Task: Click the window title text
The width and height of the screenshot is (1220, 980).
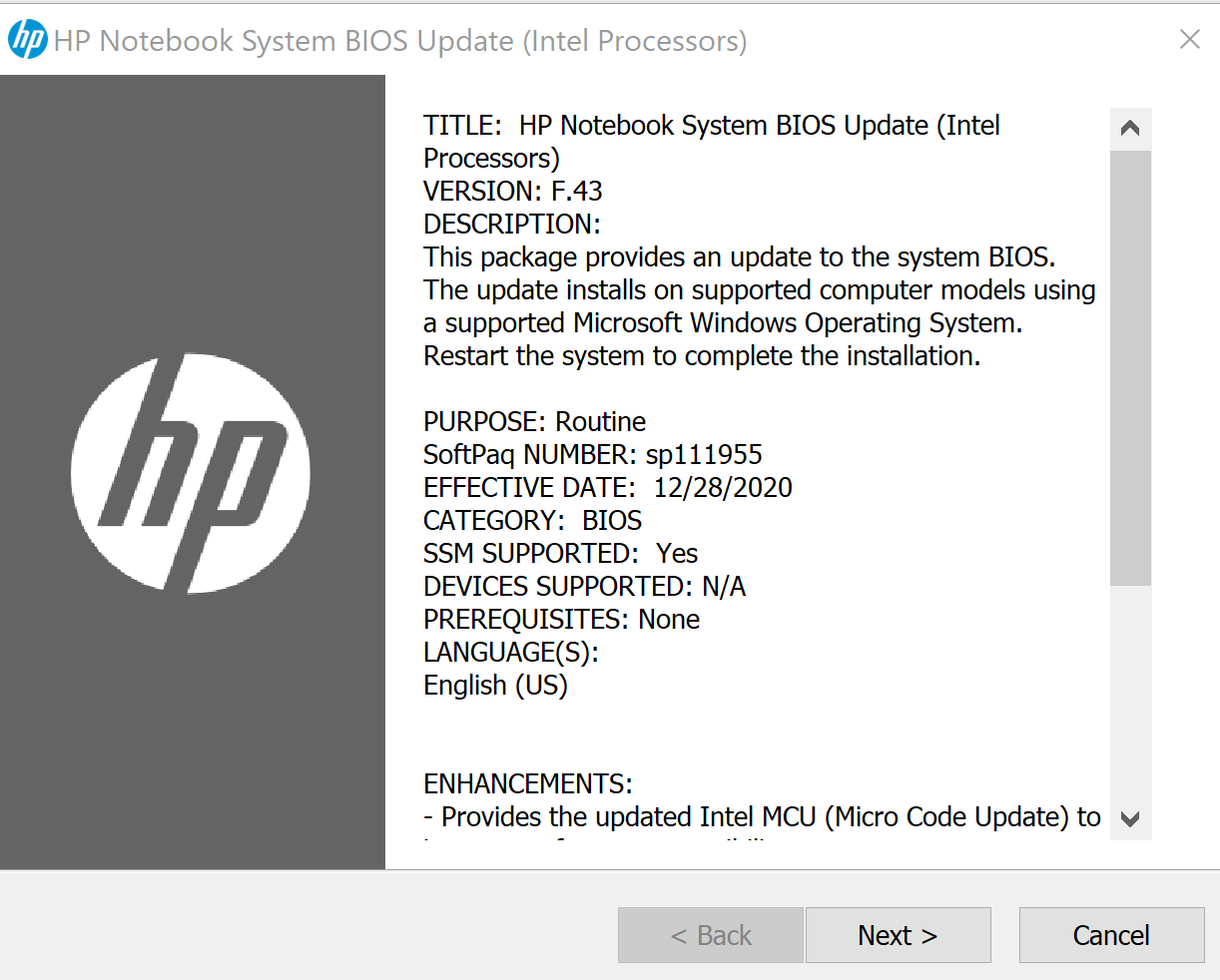Action: coord(400,41)
